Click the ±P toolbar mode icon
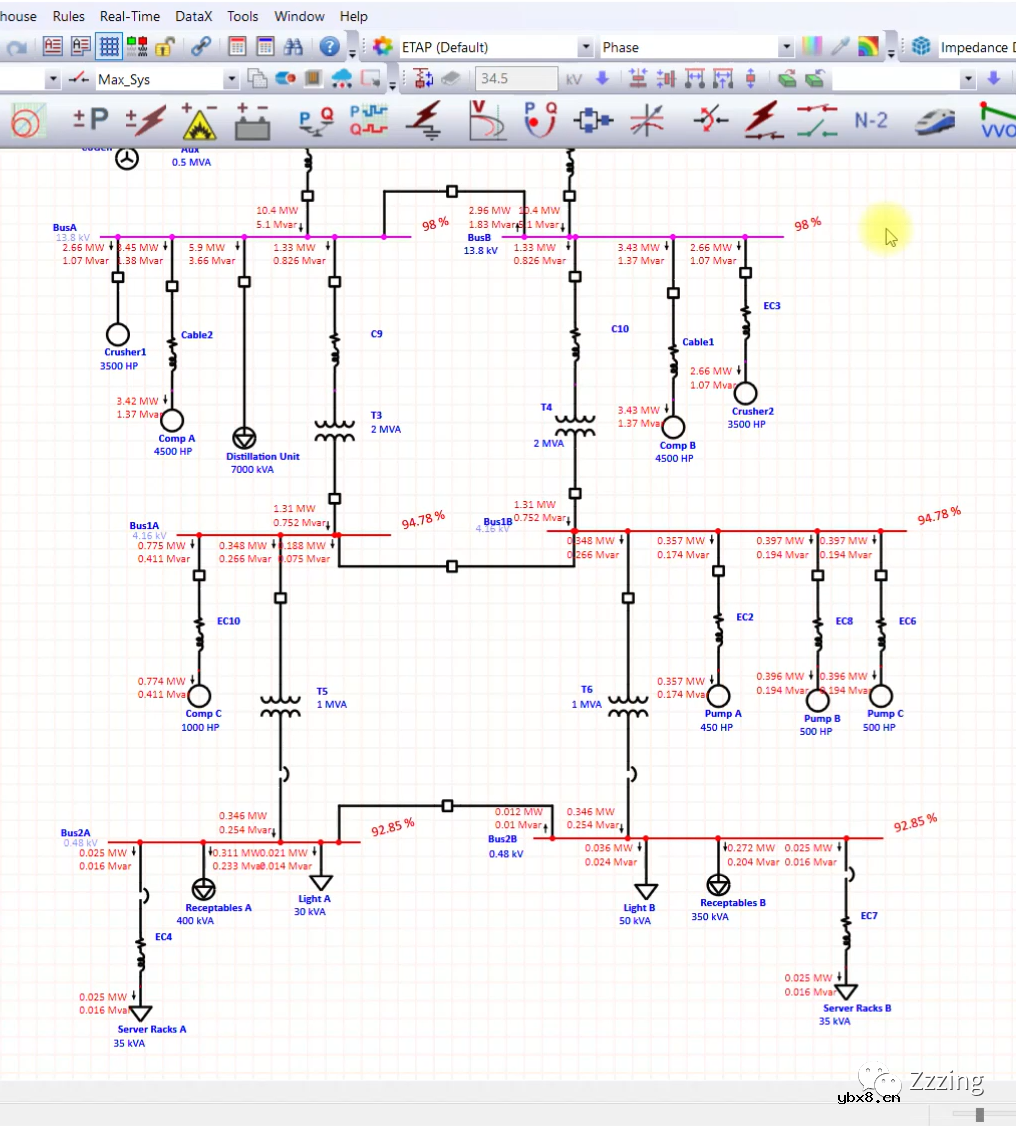This screenshot has height=1128, width=1016. (91, 121)
